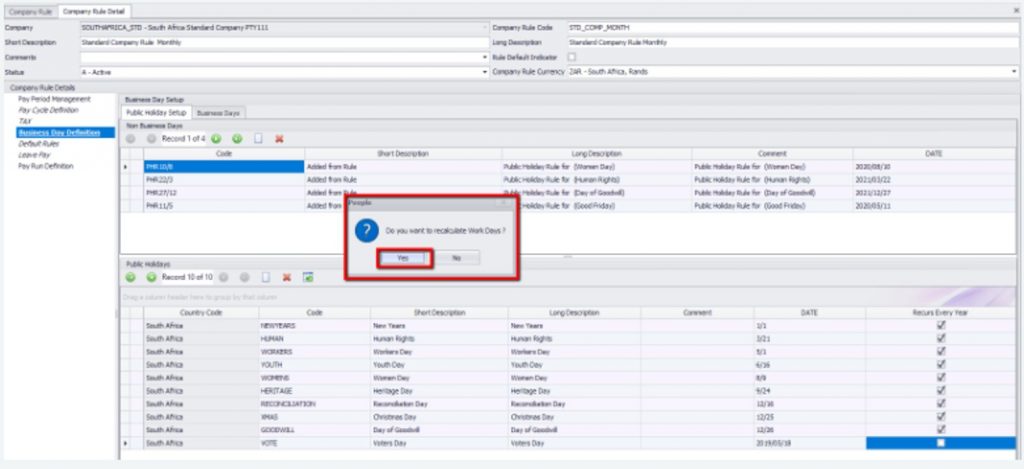
Task: Delete record with red X in Public Holidays
Action: pos(287,278)
